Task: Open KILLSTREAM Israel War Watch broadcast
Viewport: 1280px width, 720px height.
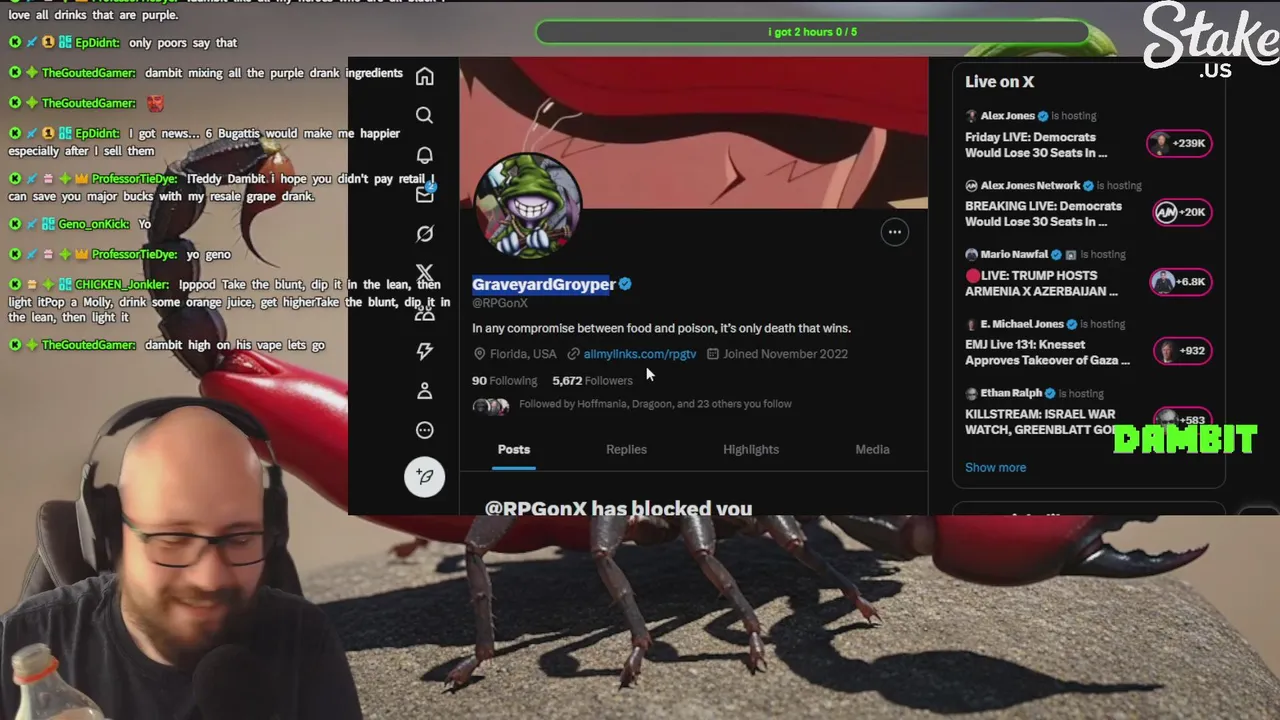Action: tap(1040, 421)
